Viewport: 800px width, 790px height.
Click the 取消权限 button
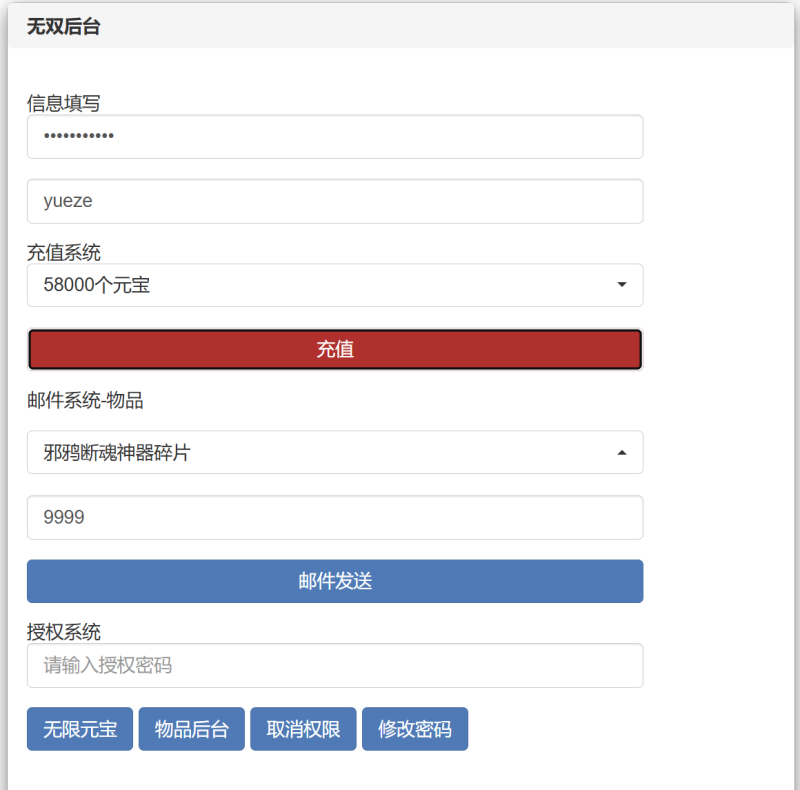pos(303,728)
